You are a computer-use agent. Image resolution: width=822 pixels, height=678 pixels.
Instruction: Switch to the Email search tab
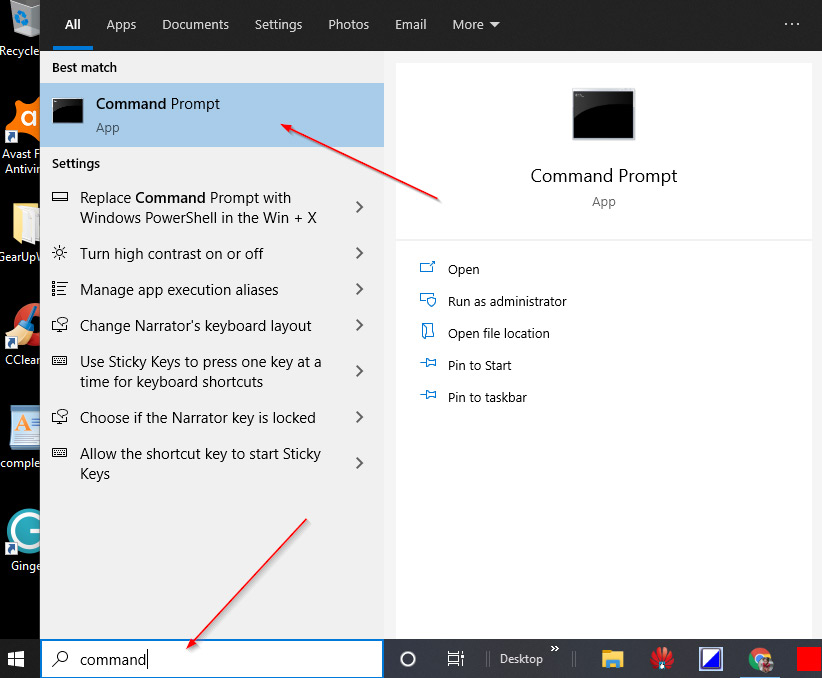[410, 25]
